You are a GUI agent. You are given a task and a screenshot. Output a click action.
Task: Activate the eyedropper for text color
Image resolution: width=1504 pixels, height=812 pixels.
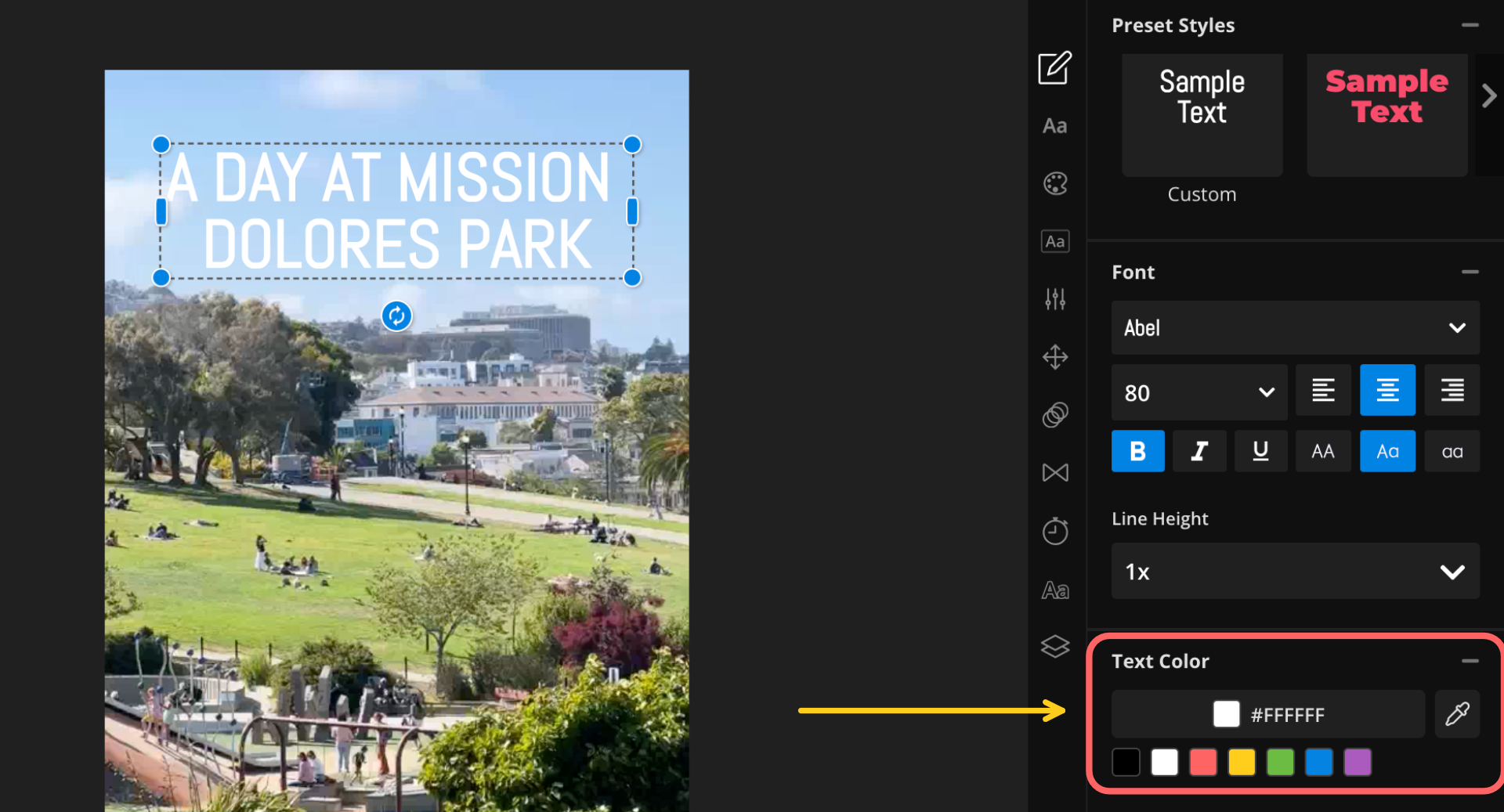click(x=1457, y=713)
